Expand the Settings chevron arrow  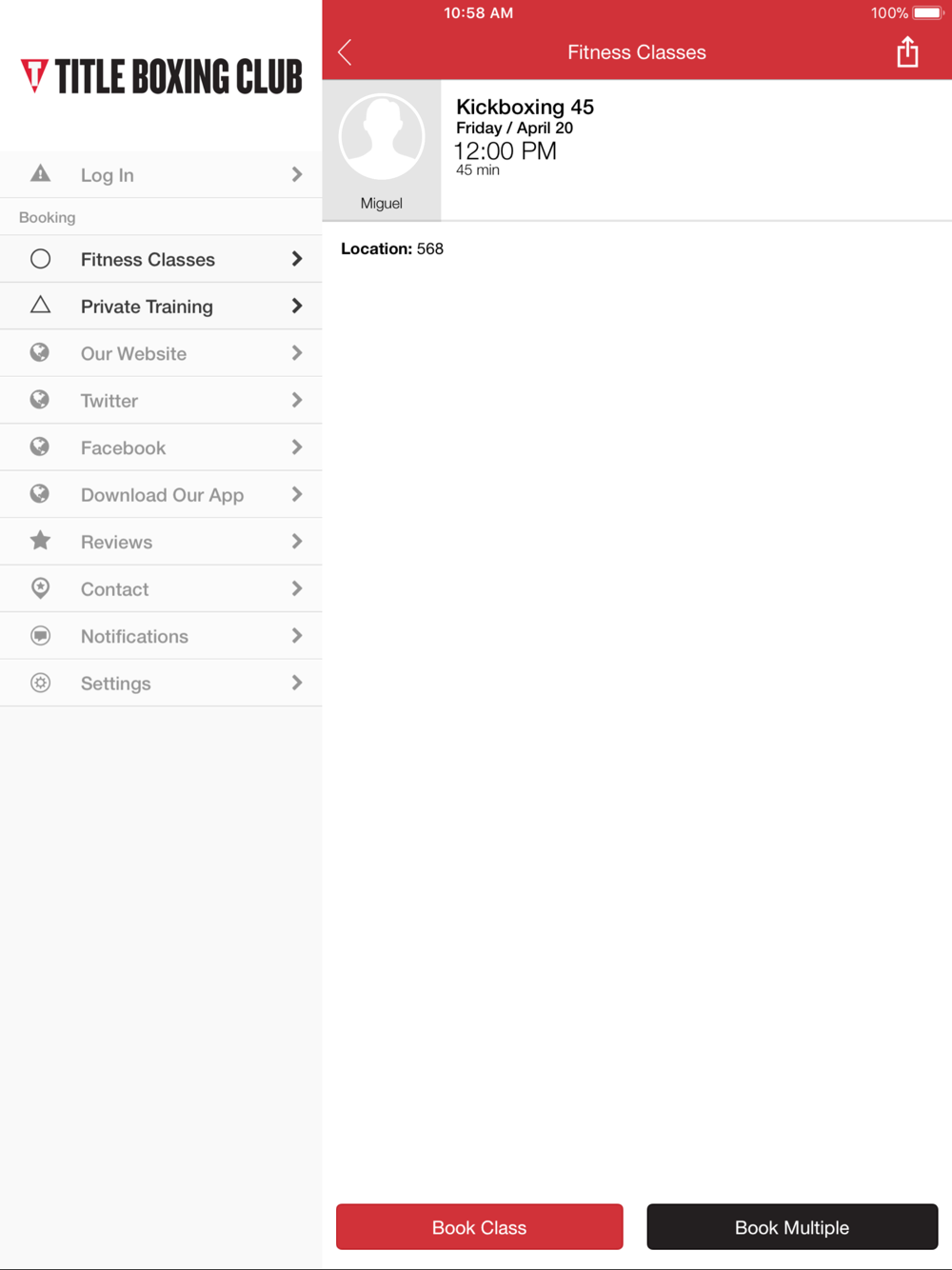point(297,683)
